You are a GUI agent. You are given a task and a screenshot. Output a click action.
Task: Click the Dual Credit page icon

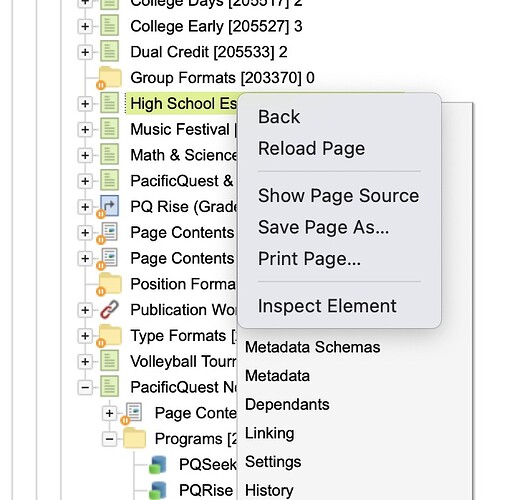pos(109,51)
